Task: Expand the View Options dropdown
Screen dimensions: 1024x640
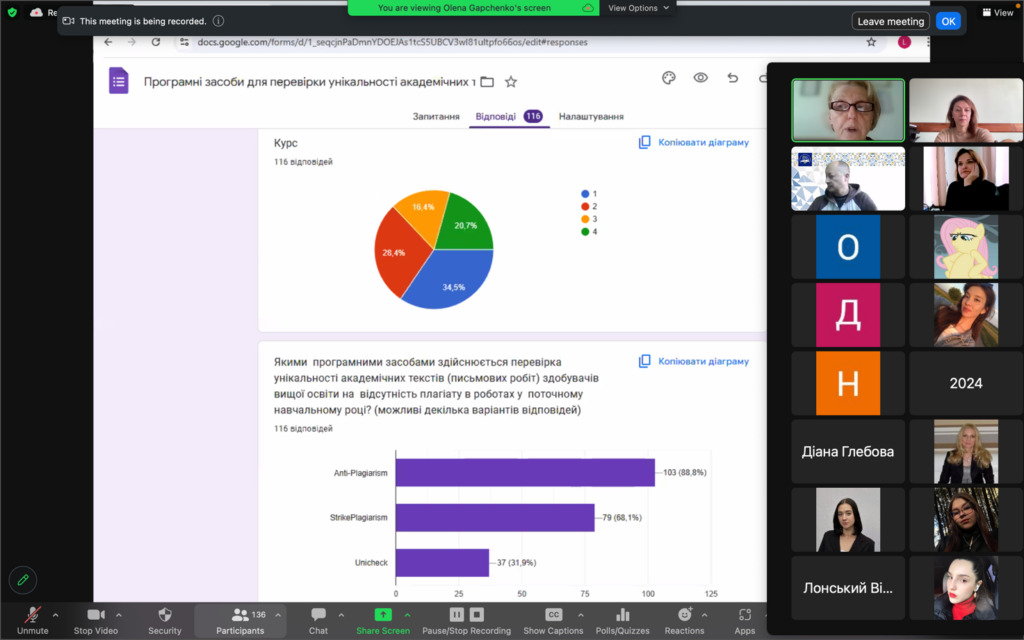Action: pyautogui.click(x=637, y=8)
